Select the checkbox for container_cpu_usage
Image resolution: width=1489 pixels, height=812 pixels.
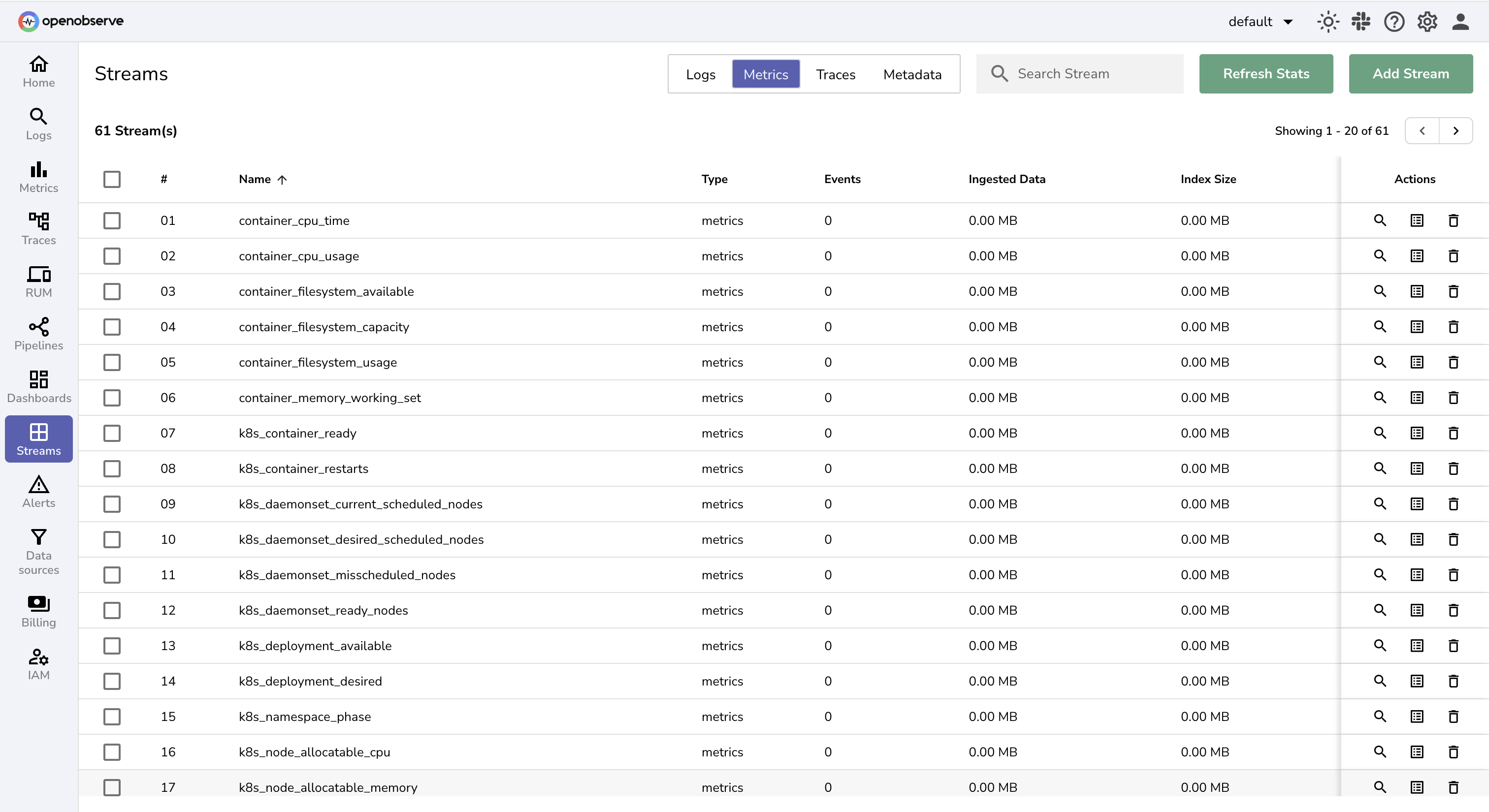click(112, 256)
